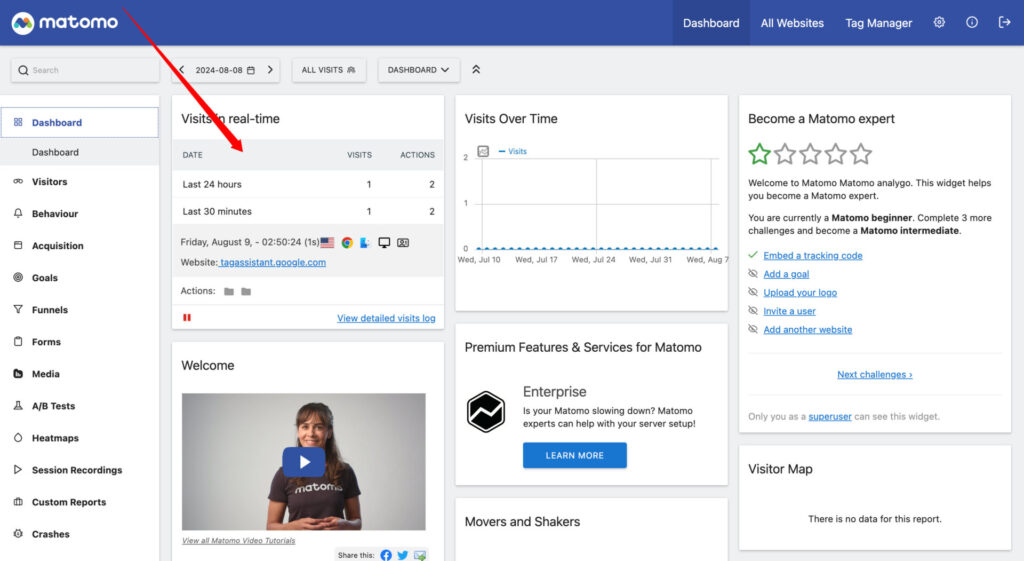Click the sign out icon

point(1005,23)
